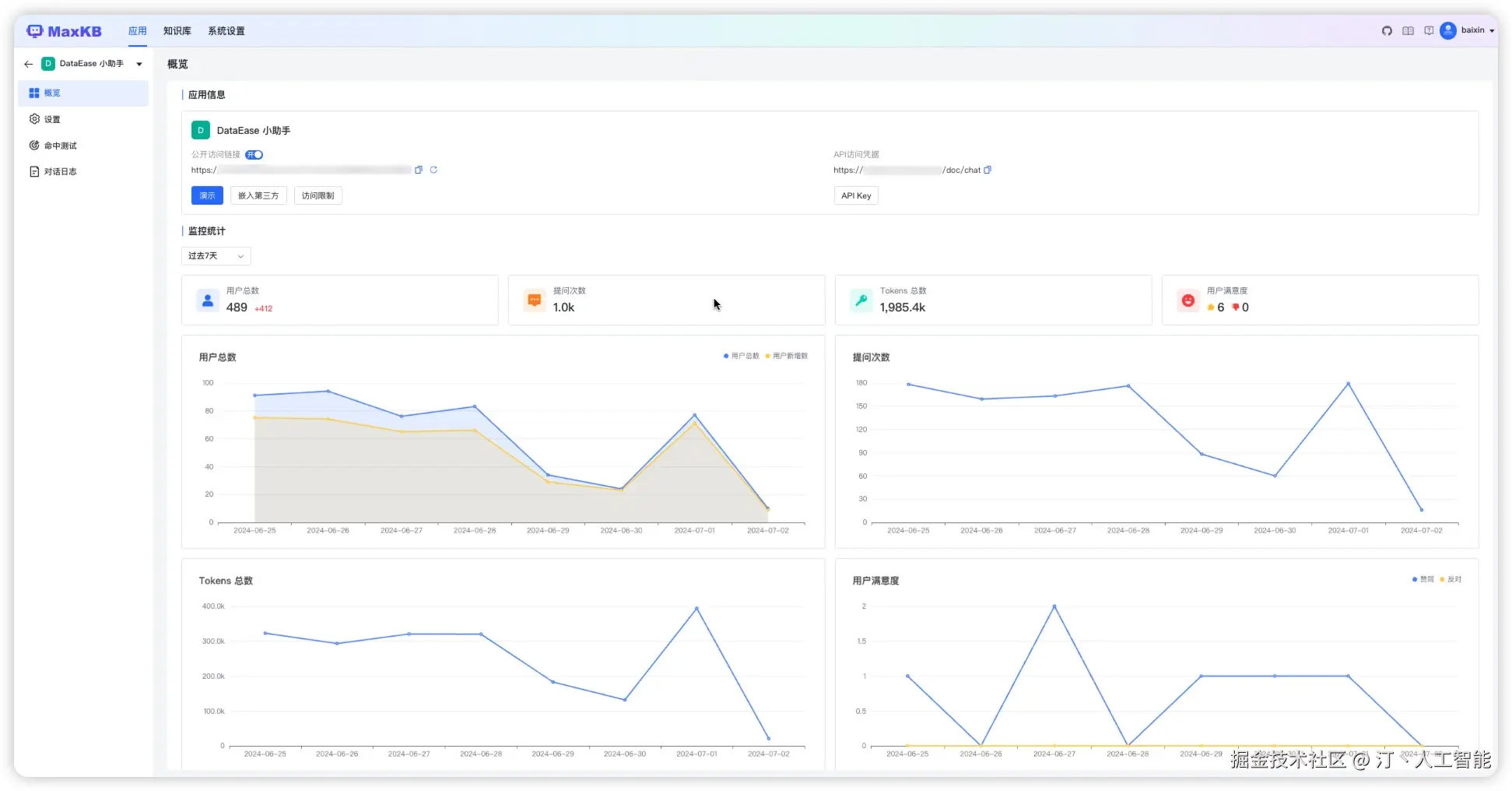This screenshot has height=791, width=1512.
Task: Copy the API access URL
Action: click(988, 170)
